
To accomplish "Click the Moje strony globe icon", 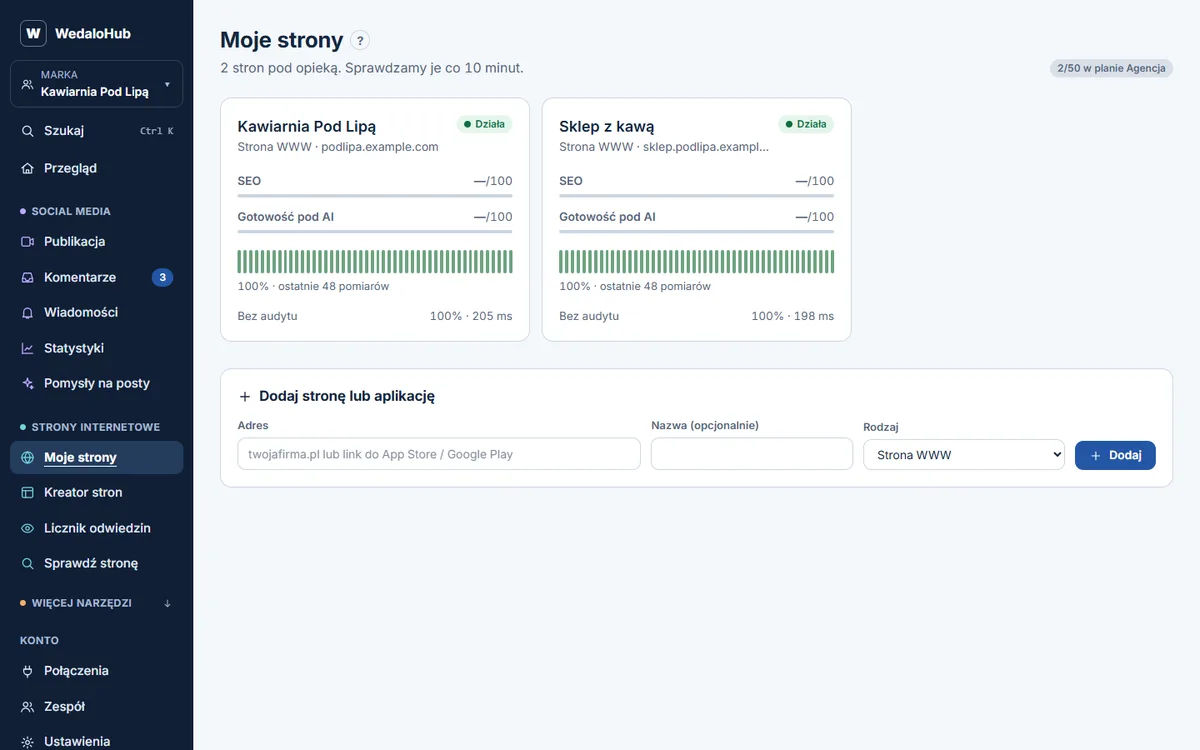I will [x=28, y=458].
